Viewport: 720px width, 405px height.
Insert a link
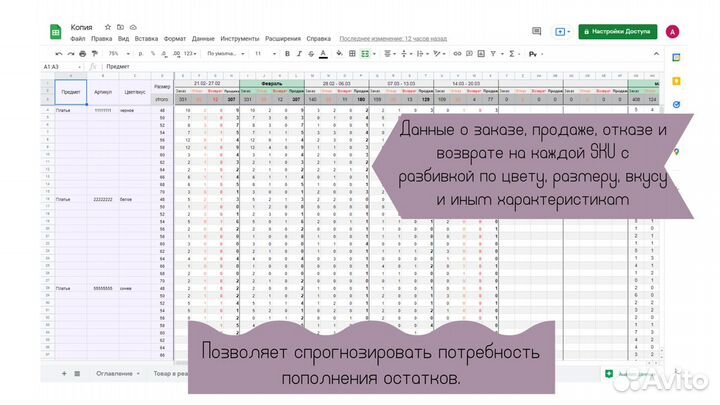(457, 54)
